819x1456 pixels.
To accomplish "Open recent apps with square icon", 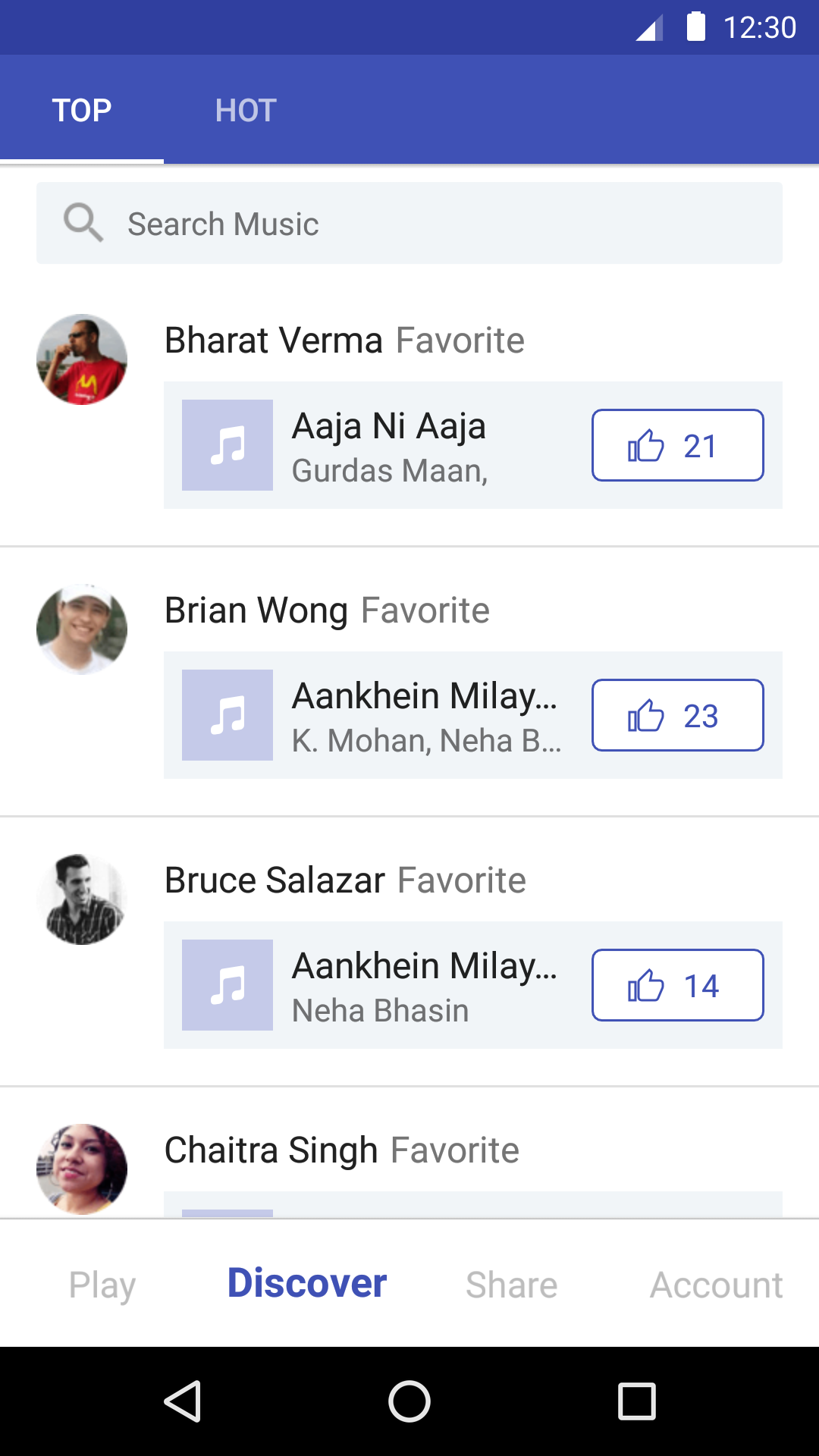I will pos(637,1401).
